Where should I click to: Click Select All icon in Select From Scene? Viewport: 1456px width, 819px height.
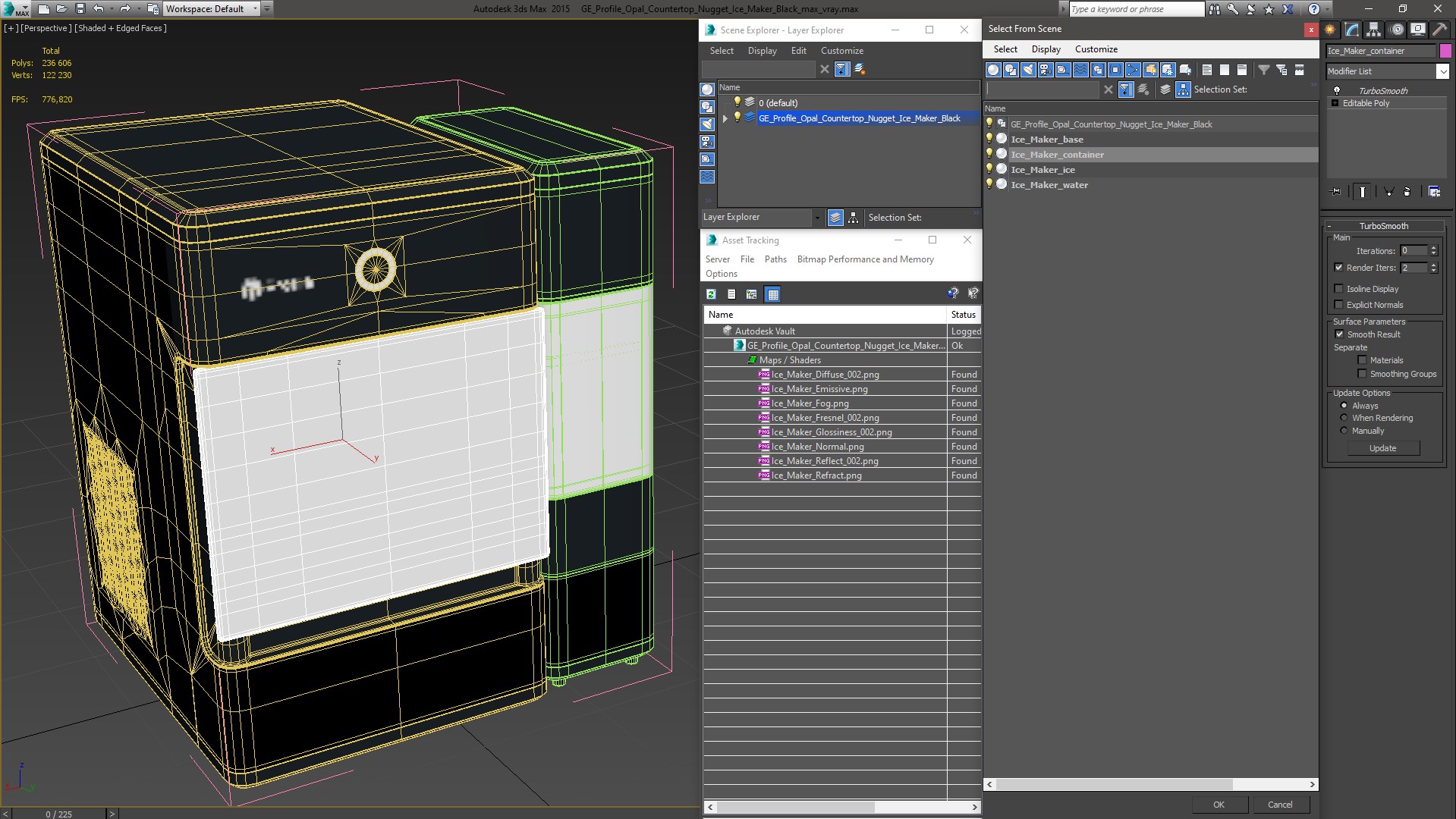pos(1207,70)
